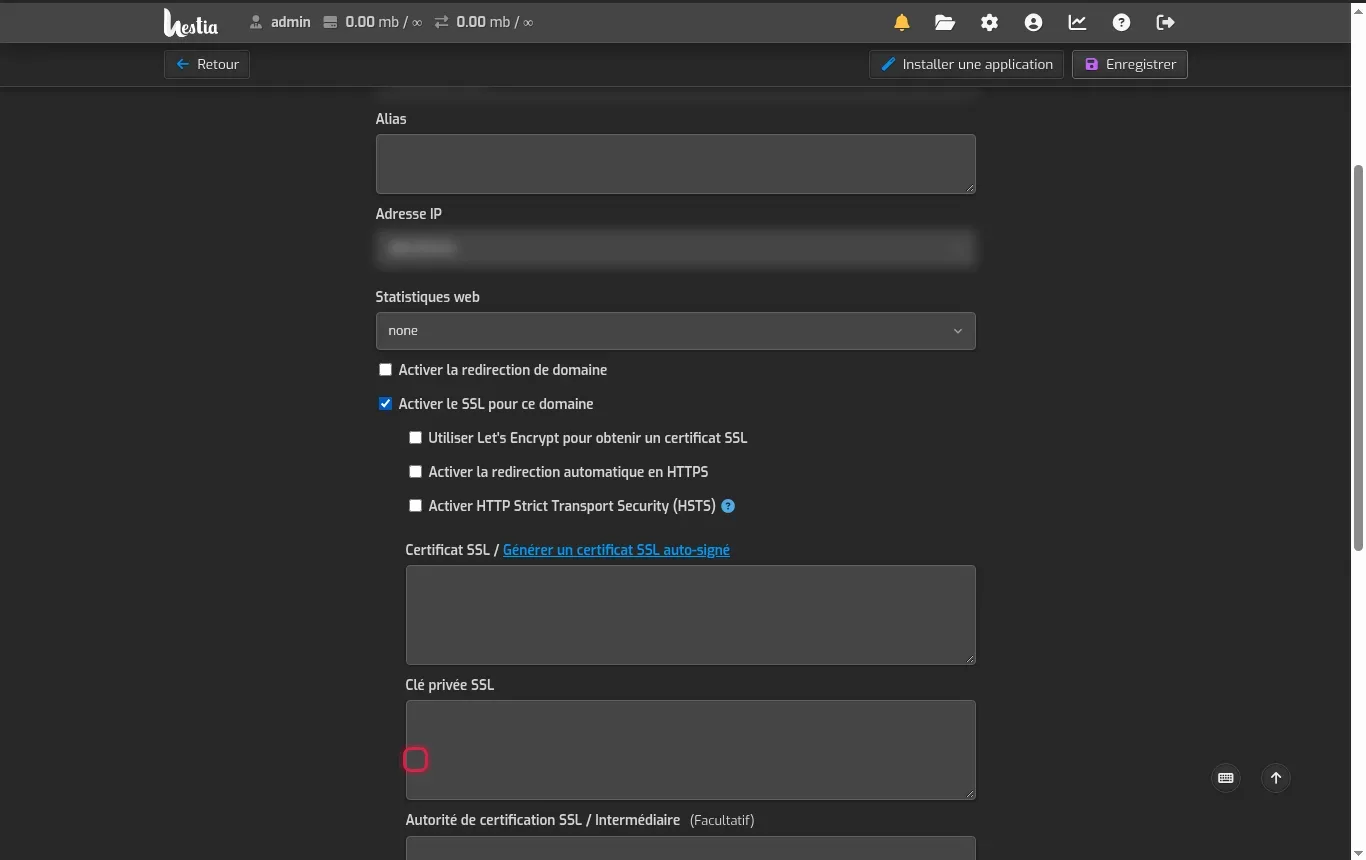The image size is (1366, 860).
Task: Click the Retour button
Action: click(207, 64)
